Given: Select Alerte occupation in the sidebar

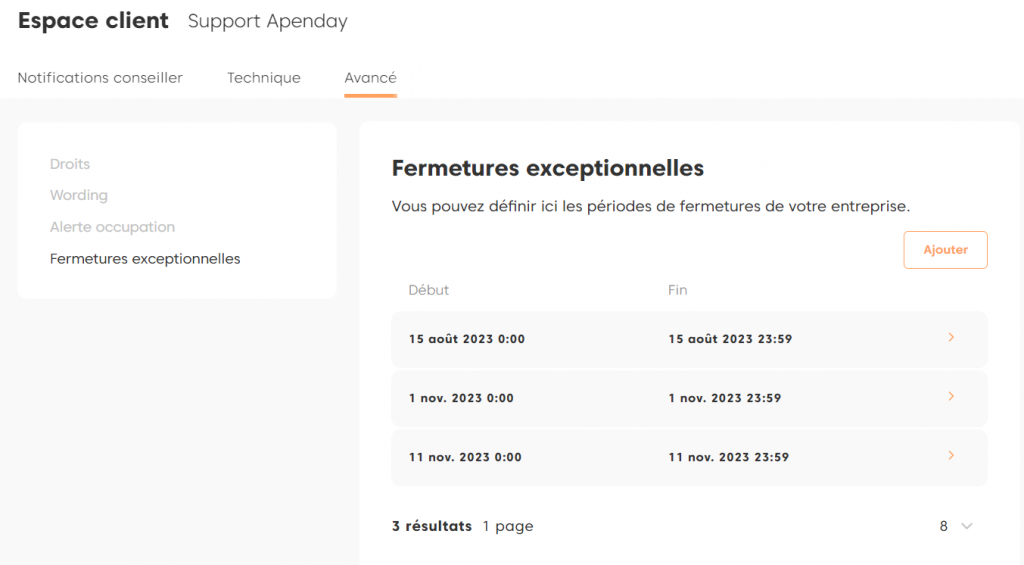Looking at the screenshot, I should click(112, 227).
